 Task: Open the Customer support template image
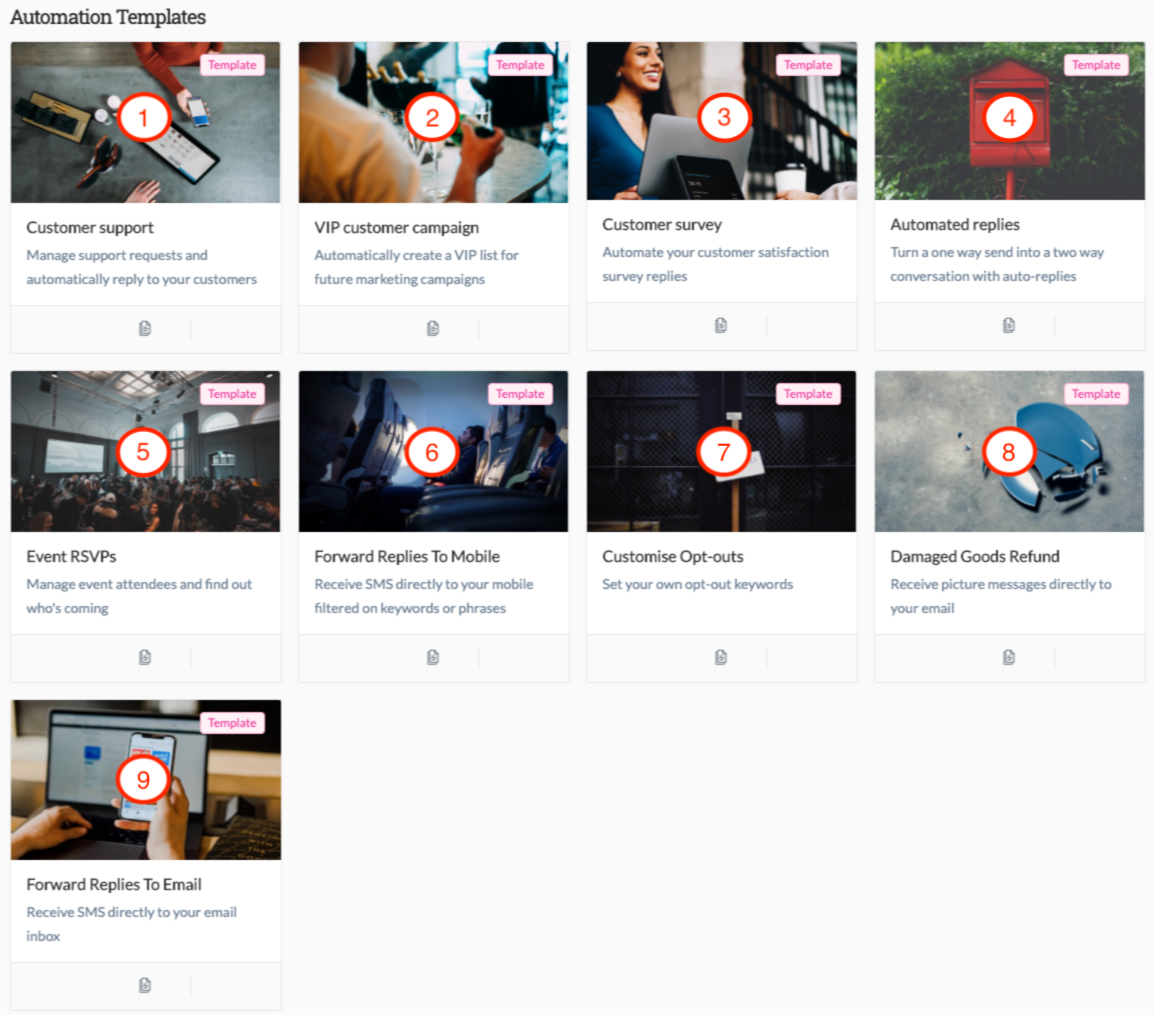pyautogui.click(x=145, y=122)
